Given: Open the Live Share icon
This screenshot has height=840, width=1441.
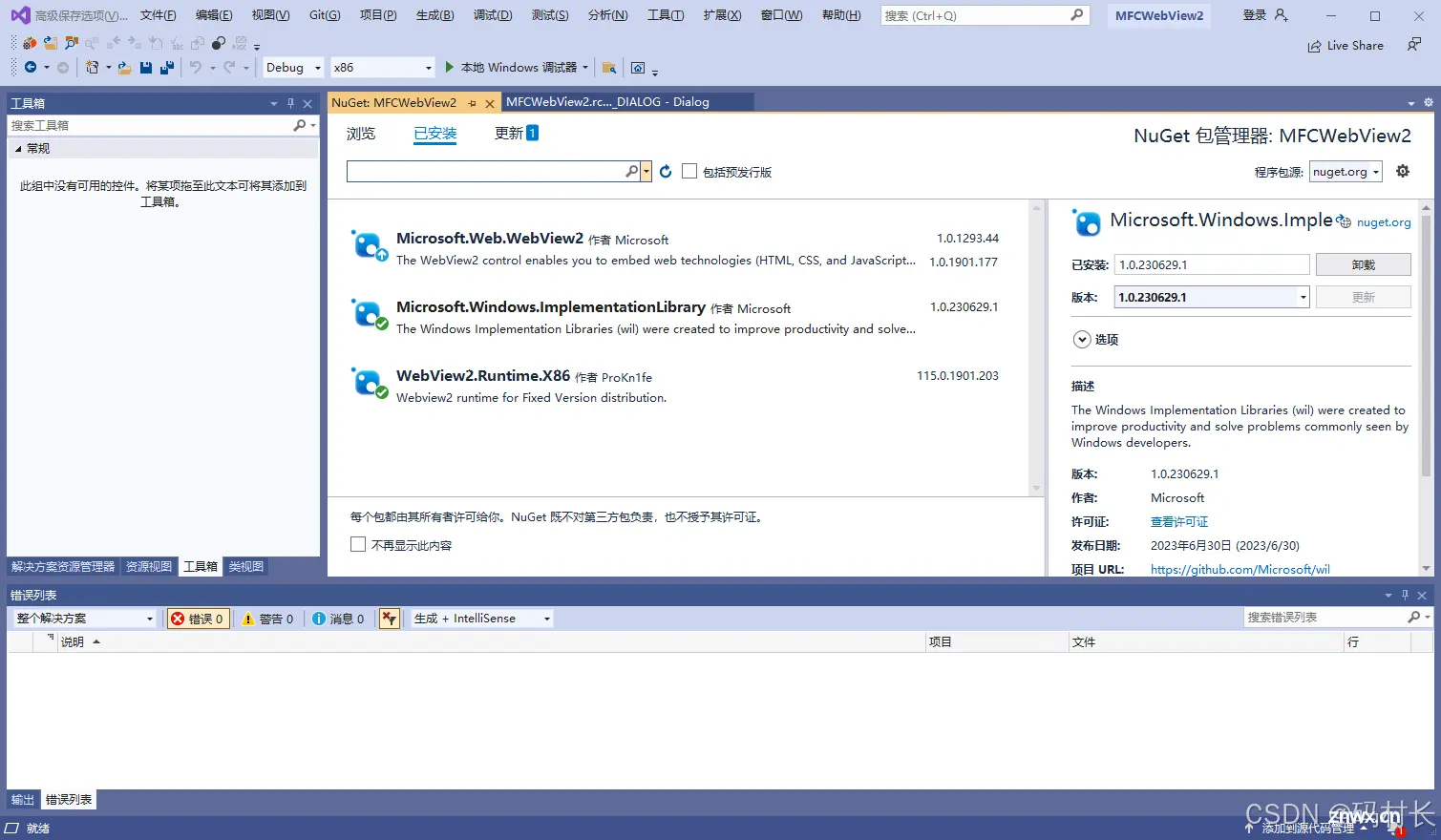Looking at the screenshot, I should (x=1315, y=46).
